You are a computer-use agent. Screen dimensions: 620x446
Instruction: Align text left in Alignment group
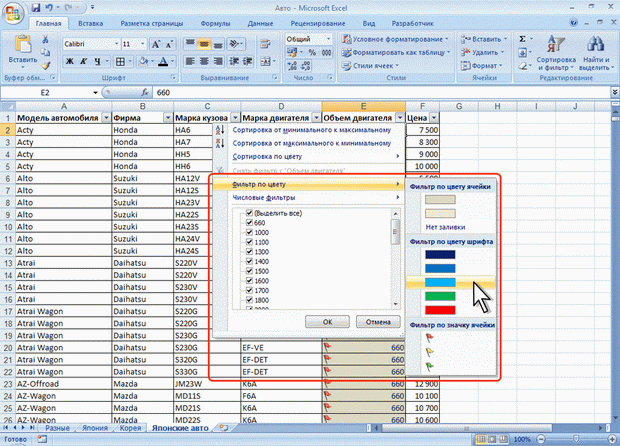tap(190, 61)
